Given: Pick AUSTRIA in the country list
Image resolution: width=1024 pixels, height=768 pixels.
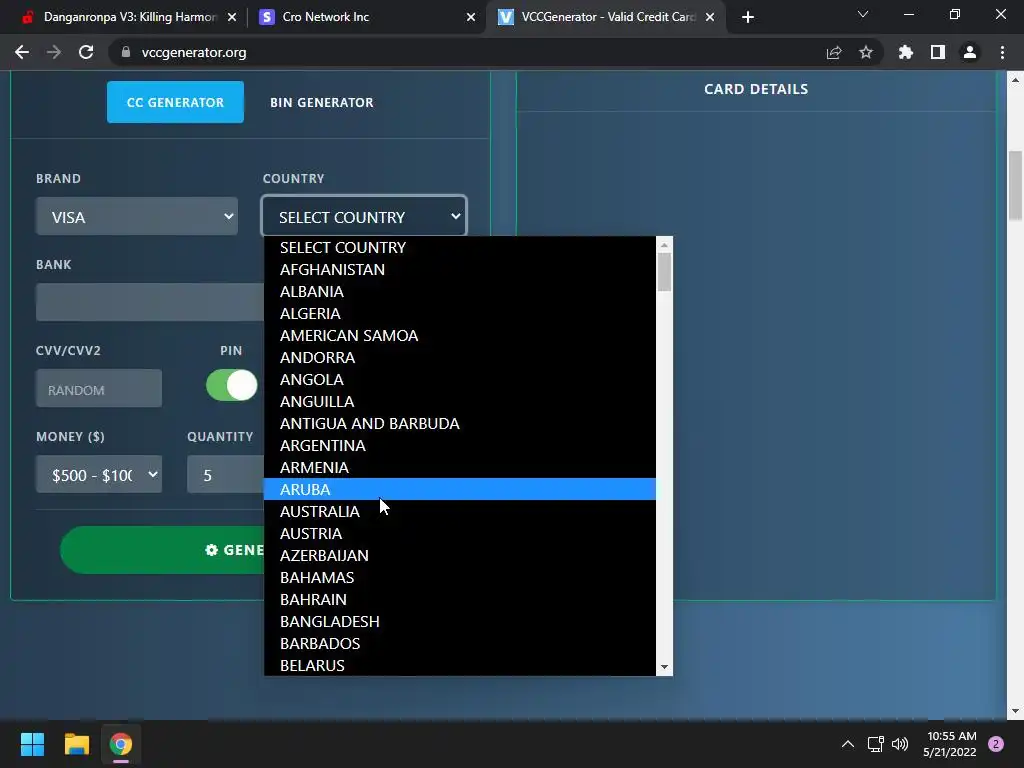Looking at the screenshot, I should (x=459, y=534).
